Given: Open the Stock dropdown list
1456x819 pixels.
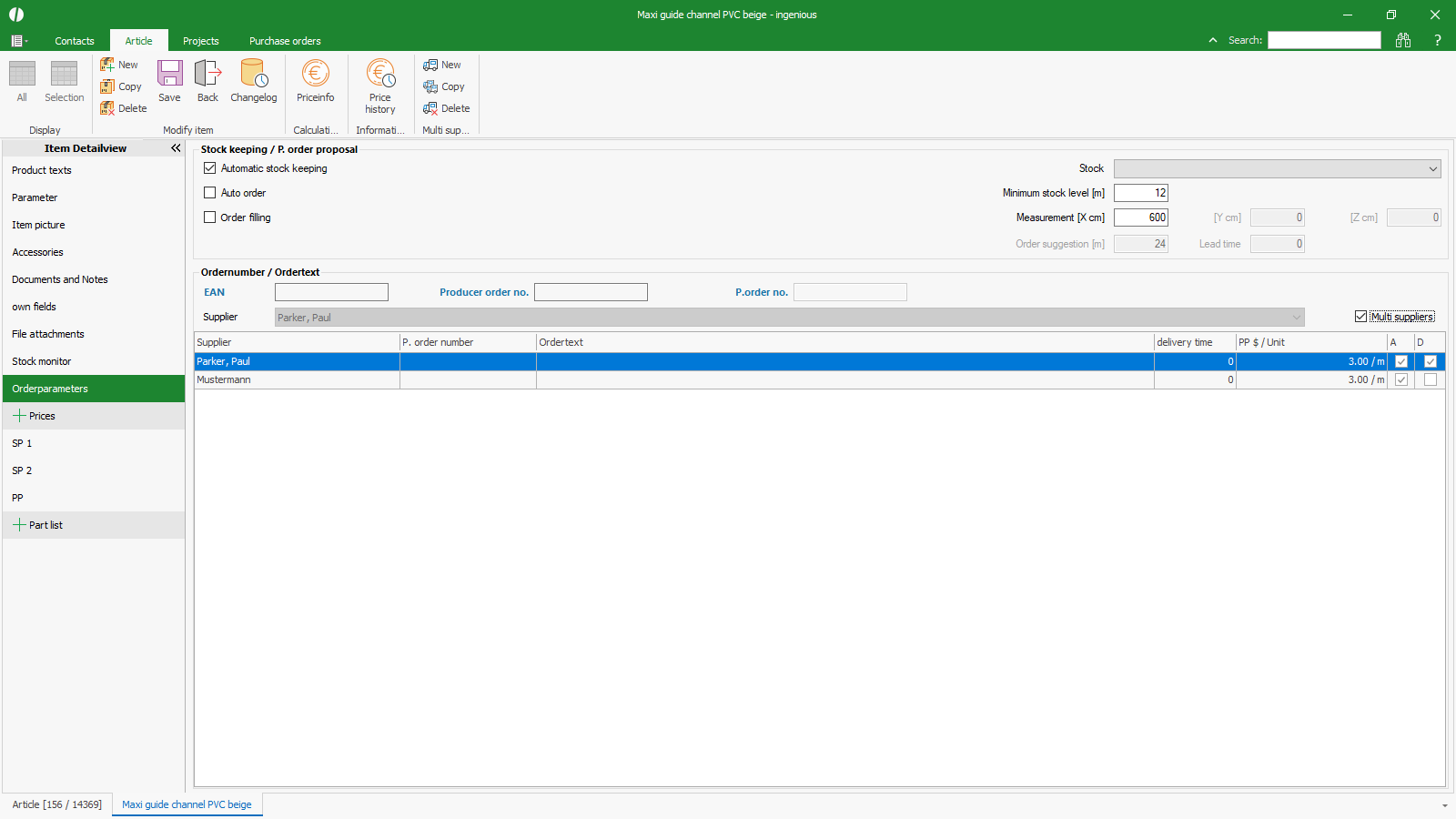Looking at the screenshot, I should coord(1432,169).
